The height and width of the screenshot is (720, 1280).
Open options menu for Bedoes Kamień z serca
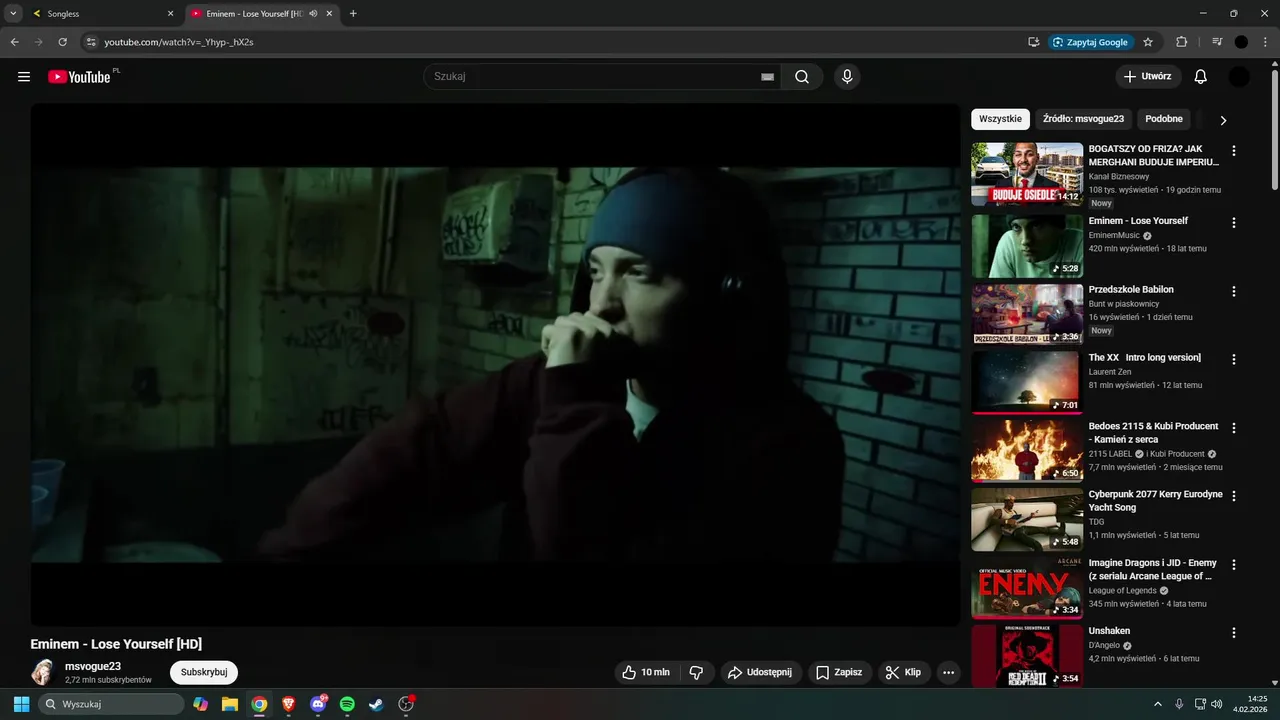(x=1234, y=428)
